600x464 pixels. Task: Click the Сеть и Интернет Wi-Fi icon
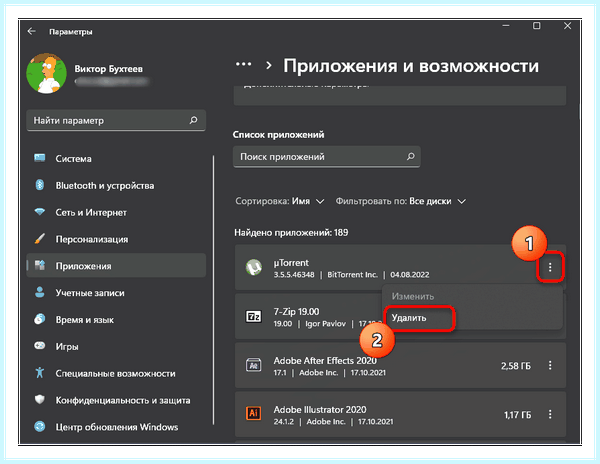(40, 212)
